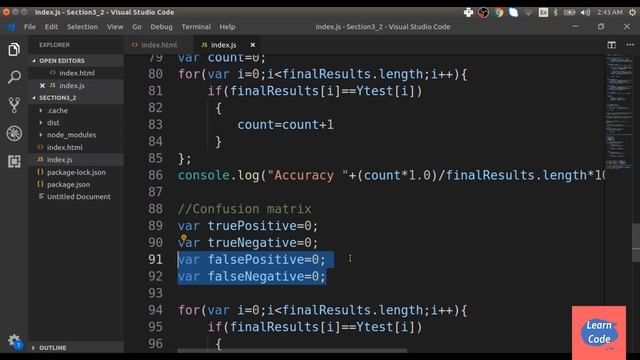Image resolution: width=640 pixels, height=360 pixels.
Task: Open the Debug menu
Action: tap(161, 27)
